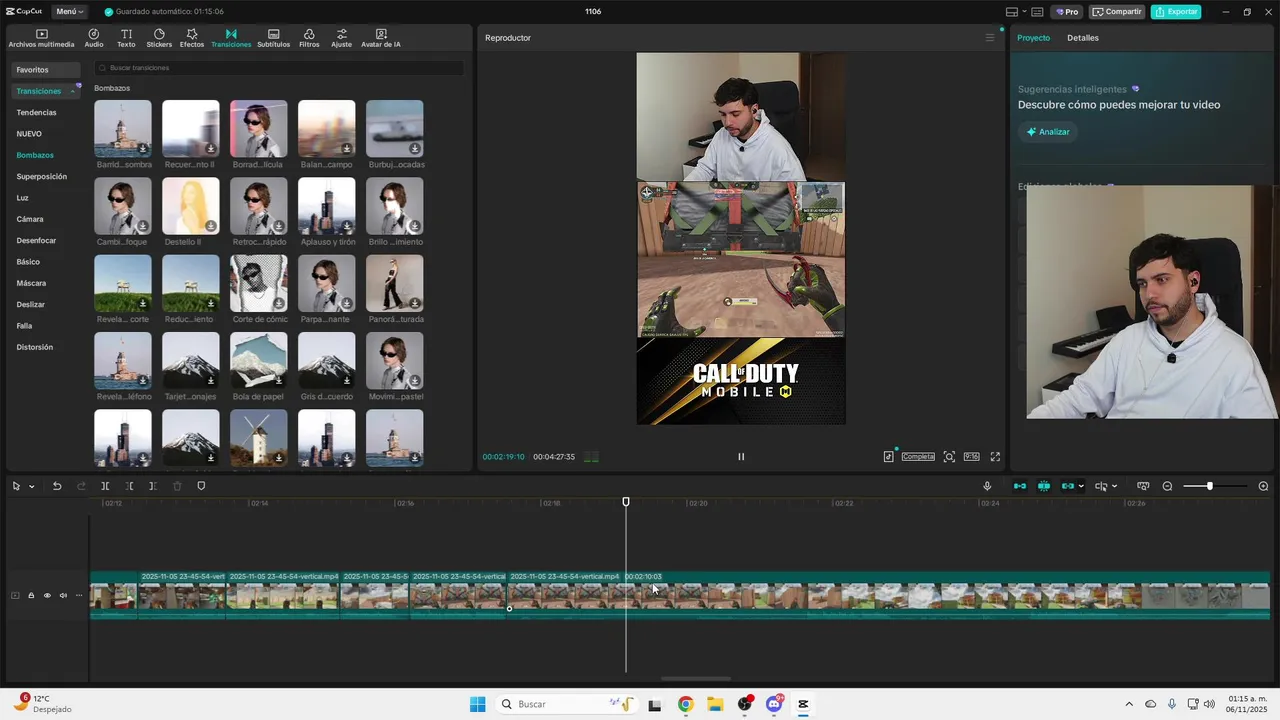The height and width of the screenshot is (720, 1280).
Task: Click the timeline playhead marker
Action: 626,502
